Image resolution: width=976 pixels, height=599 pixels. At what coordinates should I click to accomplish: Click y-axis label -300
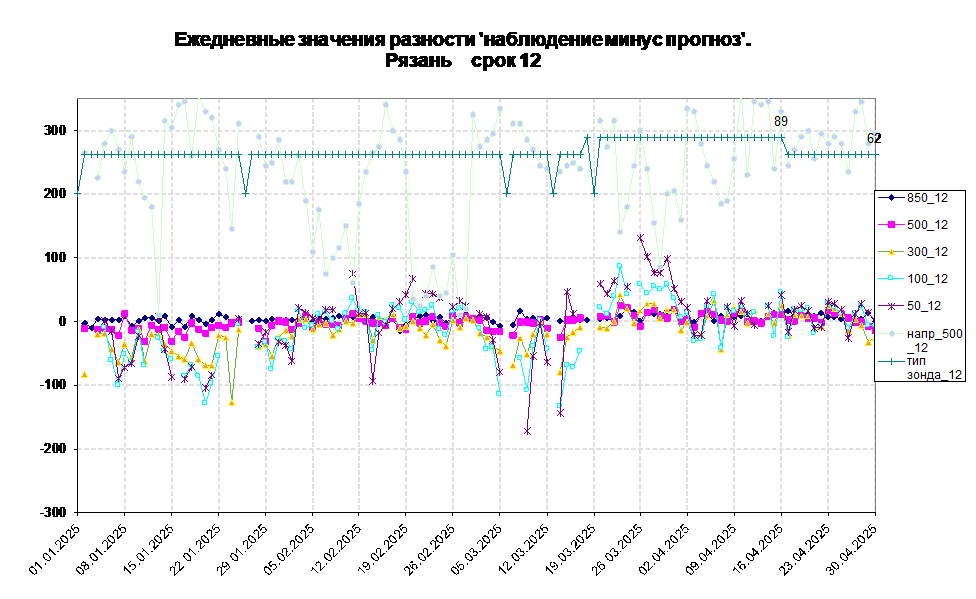(52, 512)
